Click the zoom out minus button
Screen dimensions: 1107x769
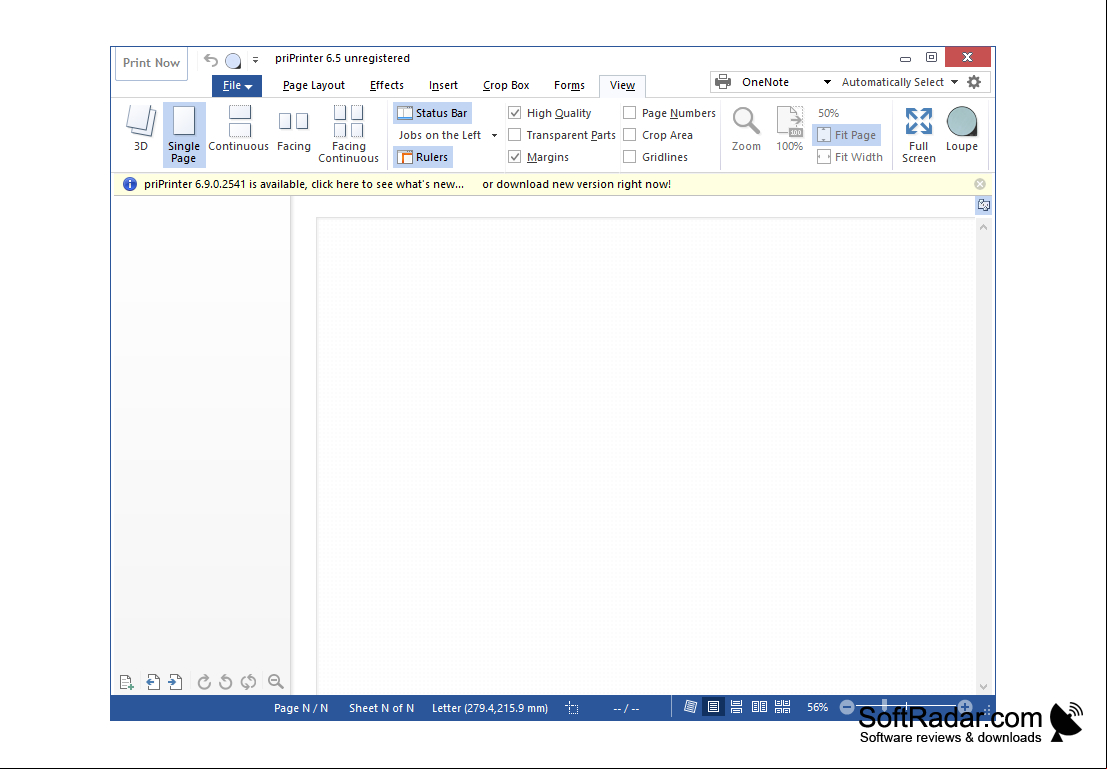coord(847,707)
